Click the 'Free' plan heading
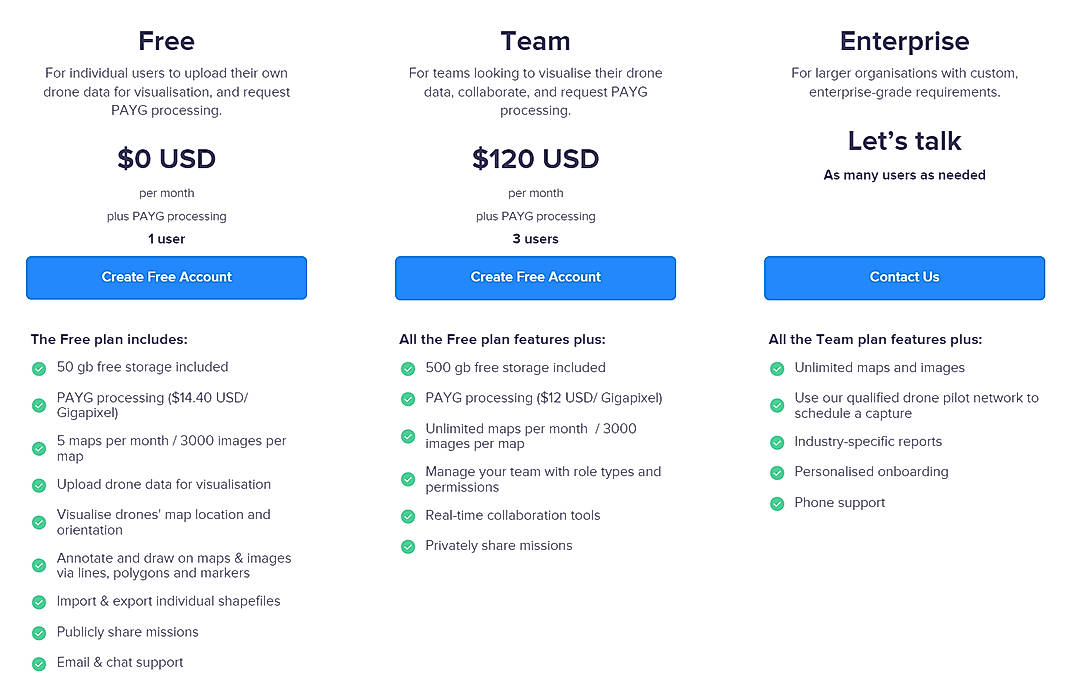This screenshot has width=1070, height=695. [166, 41]
